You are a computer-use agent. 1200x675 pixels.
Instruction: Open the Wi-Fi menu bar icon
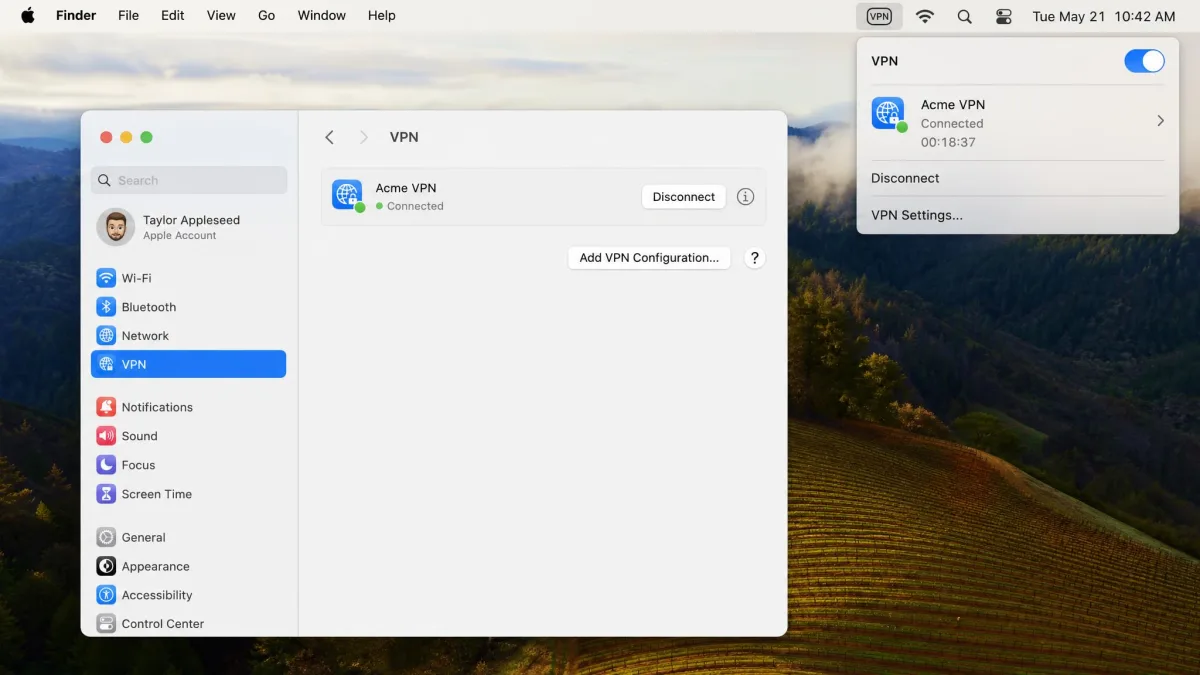[925, 16]
